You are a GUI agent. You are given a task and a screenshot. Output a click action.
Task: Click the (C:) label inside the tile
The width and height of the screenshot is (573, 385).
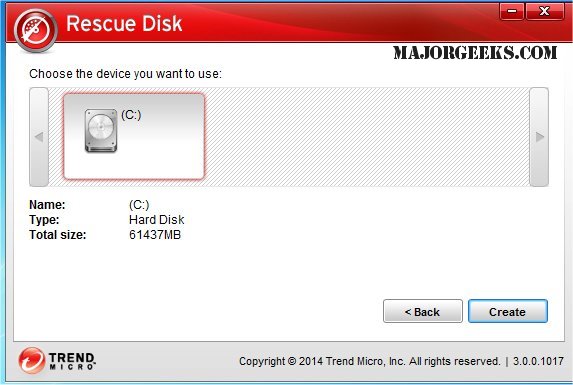point(131,115)
